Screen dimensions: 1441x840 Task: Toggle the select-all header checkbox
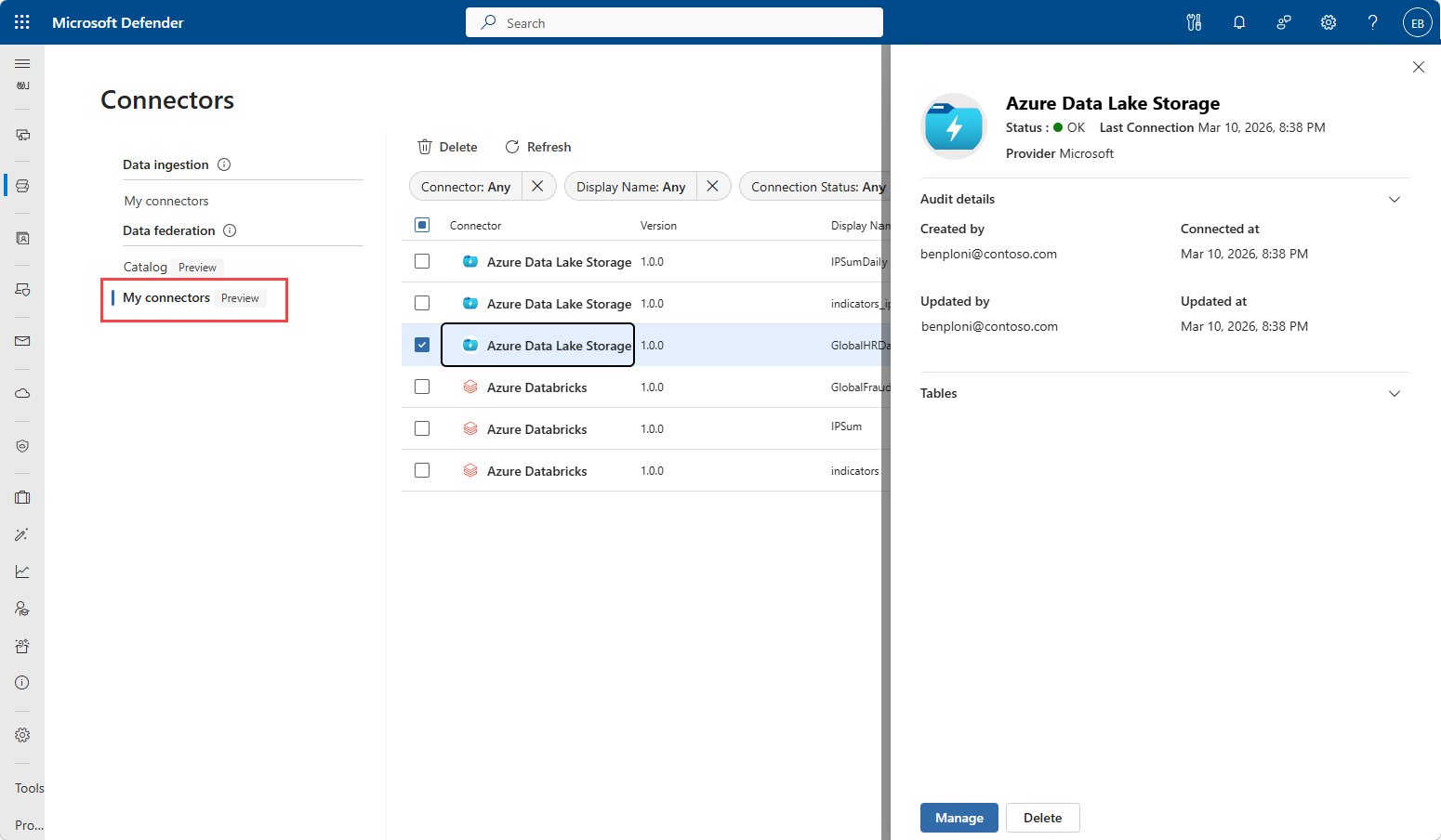point(422,225)
